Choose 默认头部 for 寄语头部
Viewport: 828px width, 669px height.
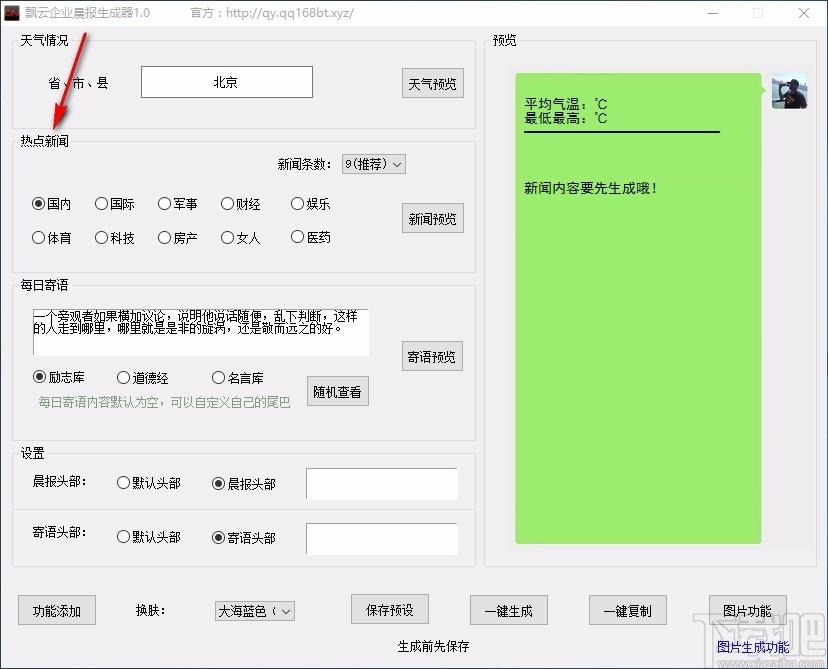(149, 537)
